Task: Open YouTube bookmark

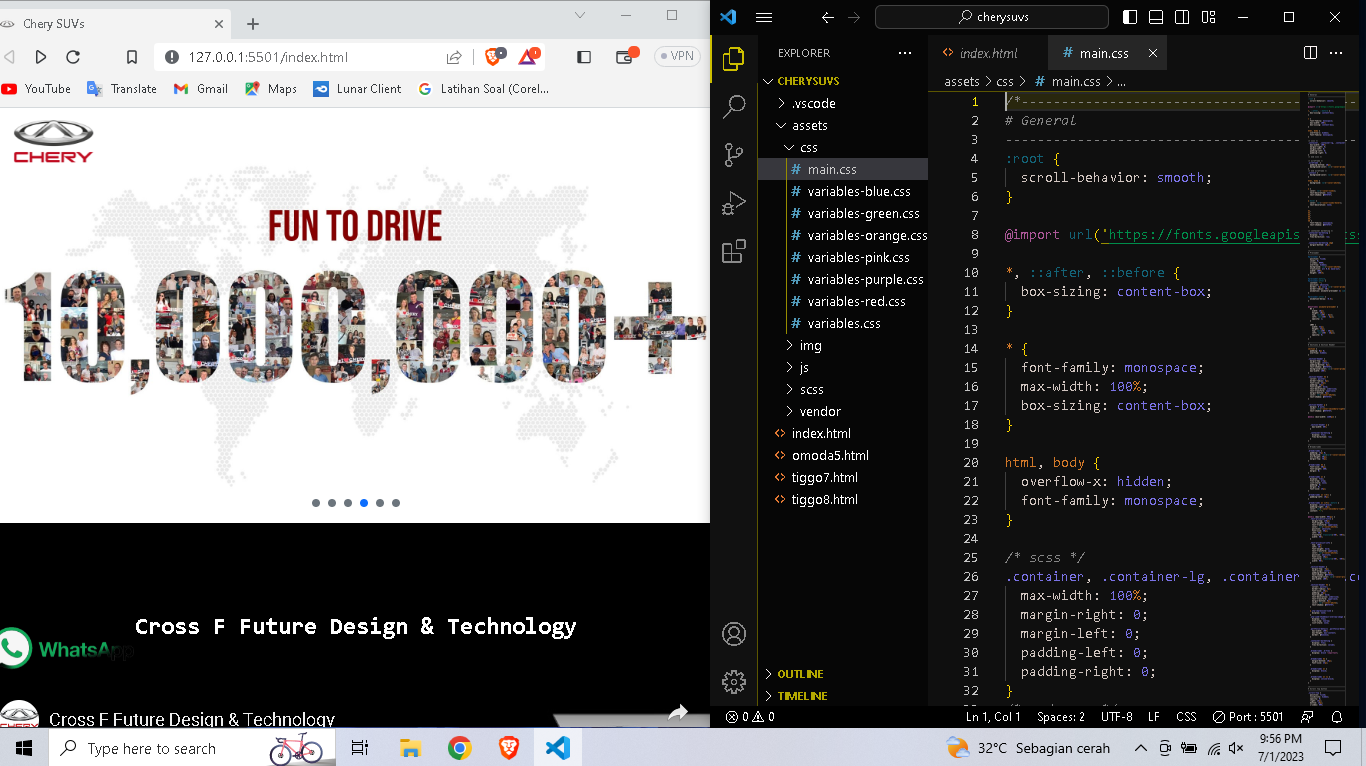Action: [x=36, y=89]
